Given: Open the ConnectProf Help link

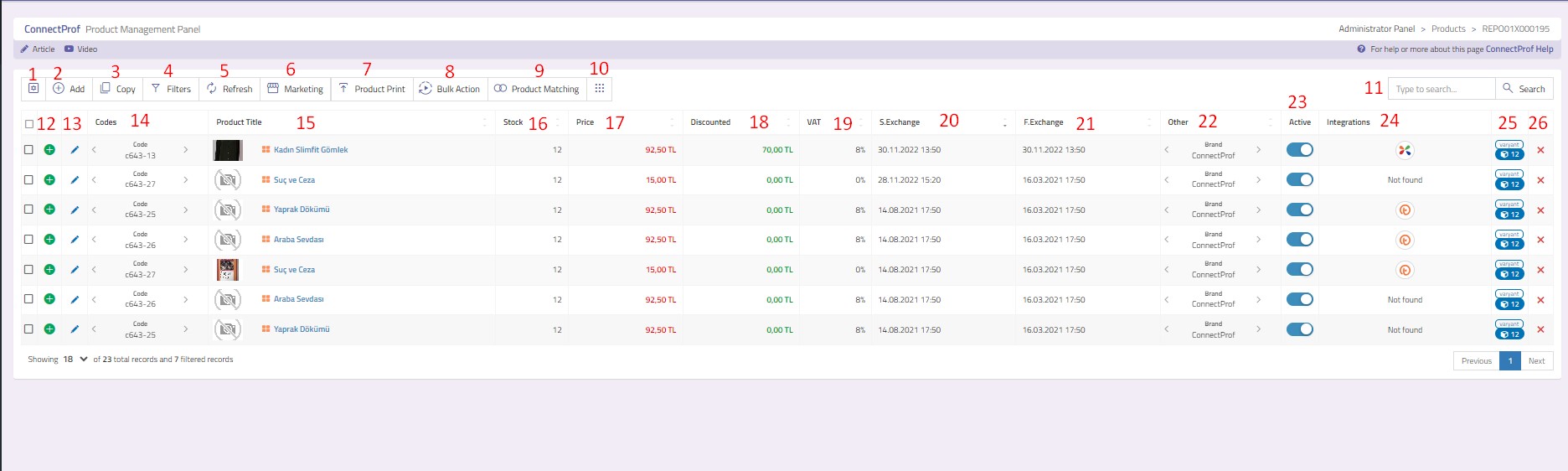Looking at the screenshot, I should (x=1519, y=49).
